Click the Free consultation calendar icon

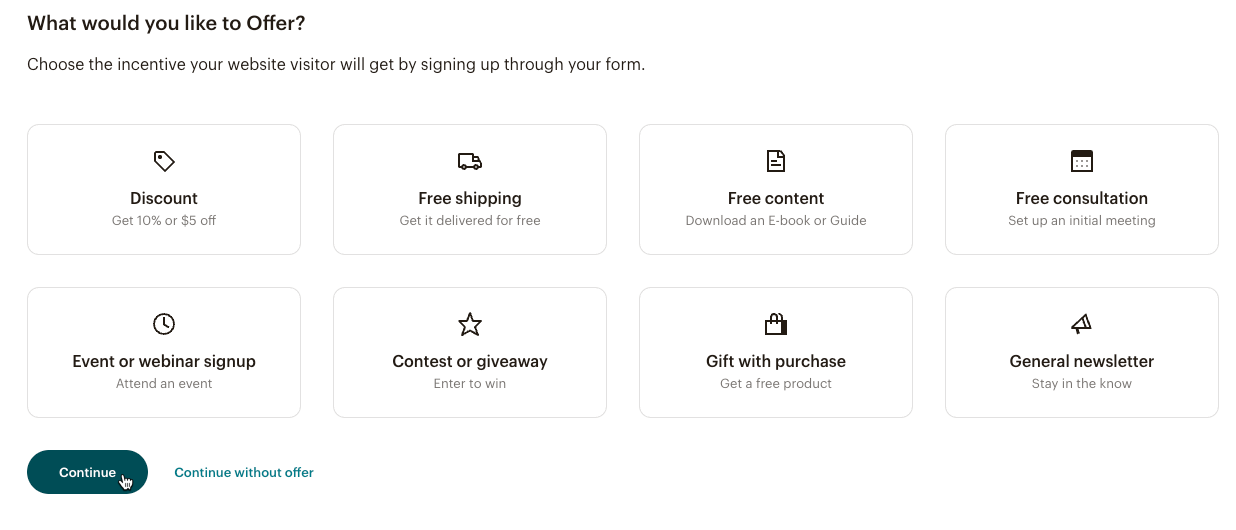click(x=1082, y=161)
